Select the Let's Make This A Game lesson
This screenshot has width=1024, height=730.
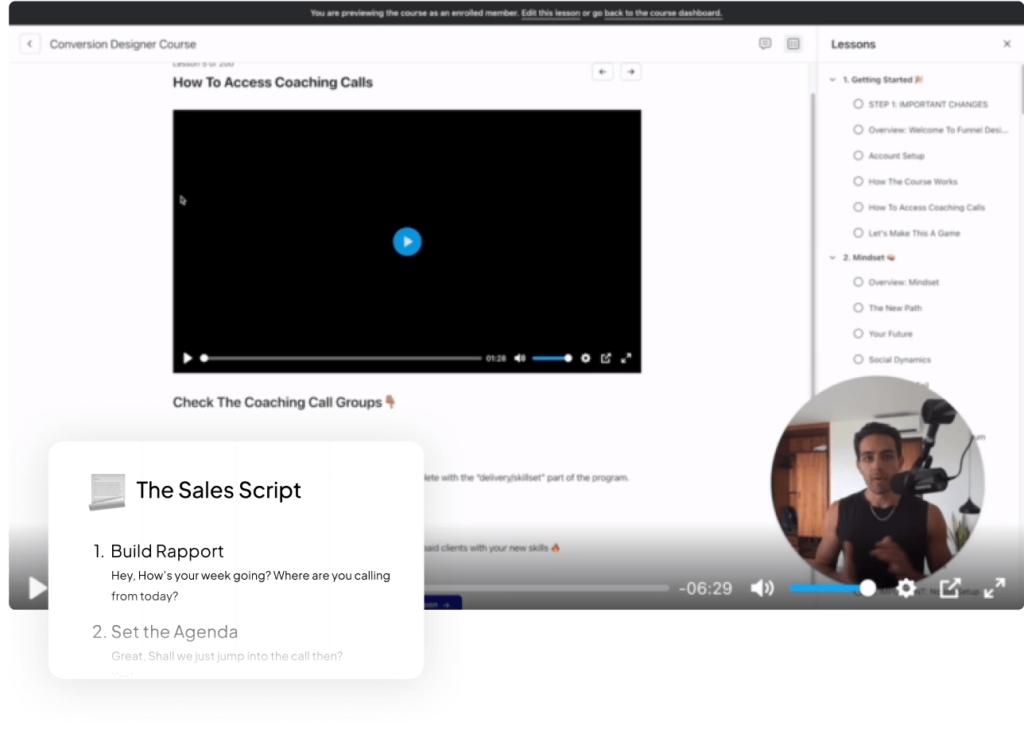pos(913,233)
